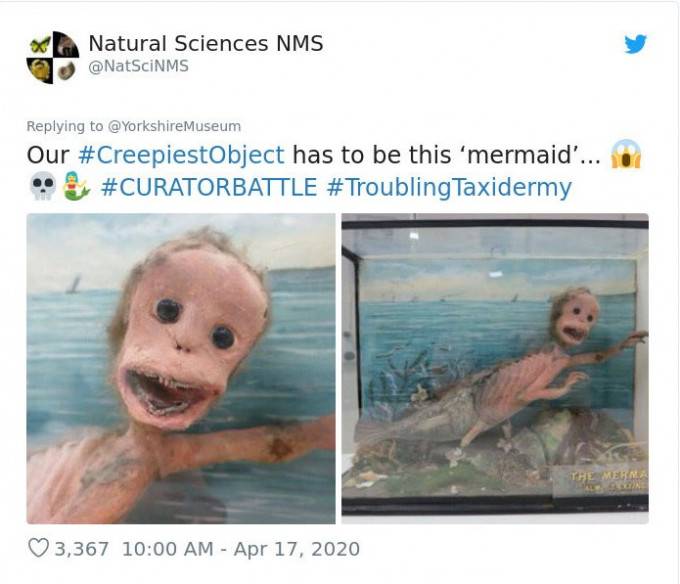Click the butterfly quadrant of profile avatar
This screenshot has width=680, height=584.
coord(39,44)
